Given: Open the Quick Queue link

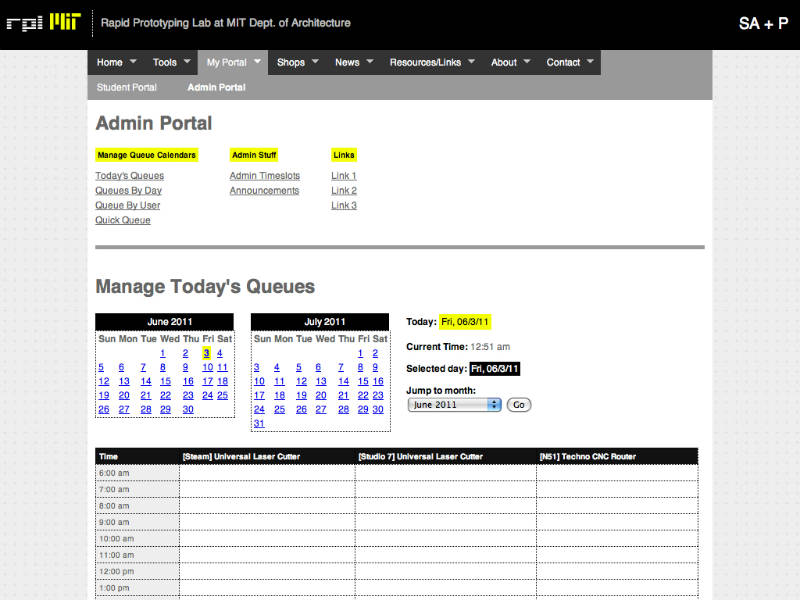Looking at the screenshot, I should [123, 221].
